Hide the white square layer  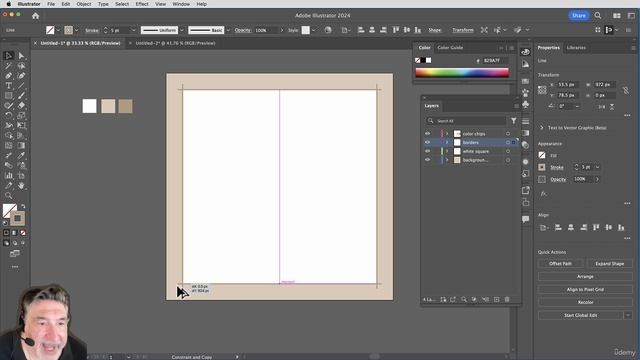[427, 151]
